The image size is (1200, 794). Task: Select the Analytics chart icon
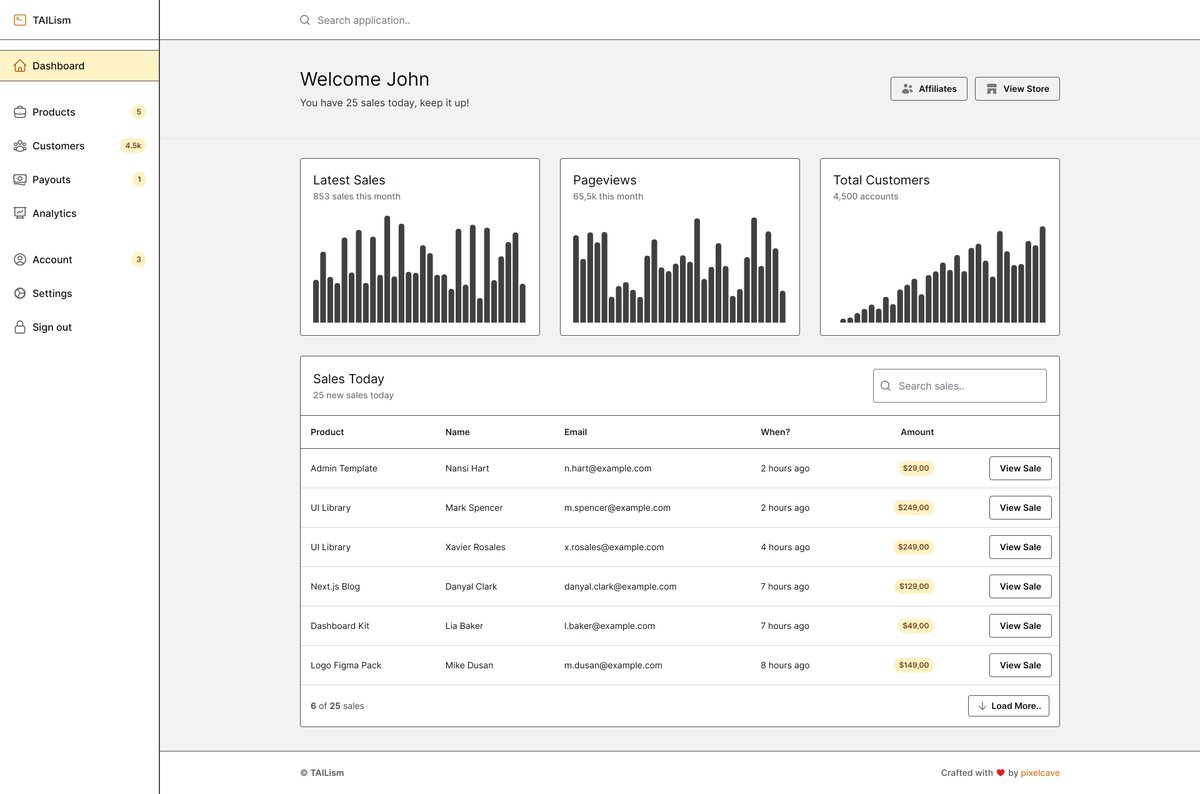(x=21, y=213)
